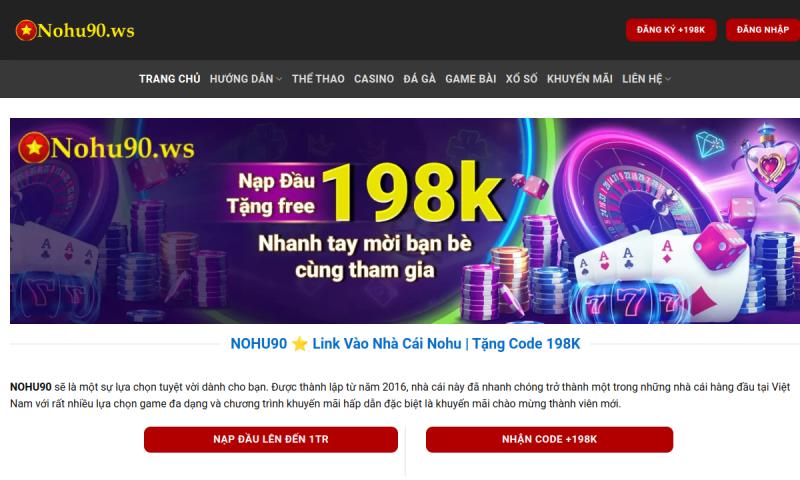Expand the chevron next to HƯỚNG DẪN
800x480 pixels.
[279, 79]
